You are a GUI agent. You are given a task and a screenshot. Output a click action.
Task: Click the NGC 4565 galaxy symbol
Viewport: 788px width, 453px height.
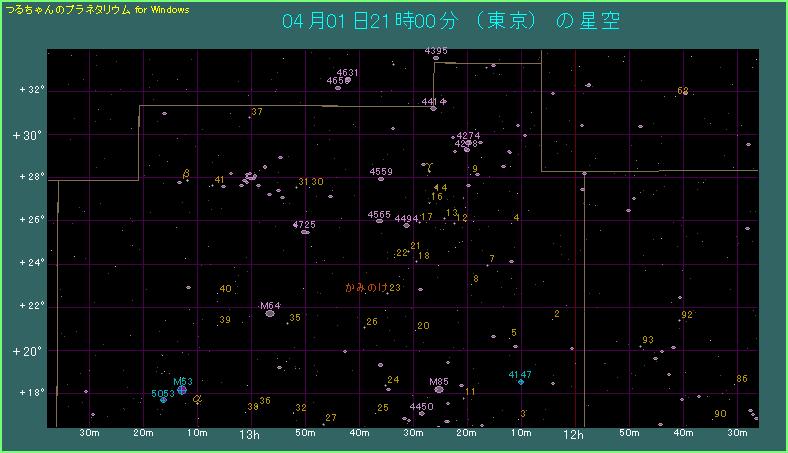coord(380,221)
